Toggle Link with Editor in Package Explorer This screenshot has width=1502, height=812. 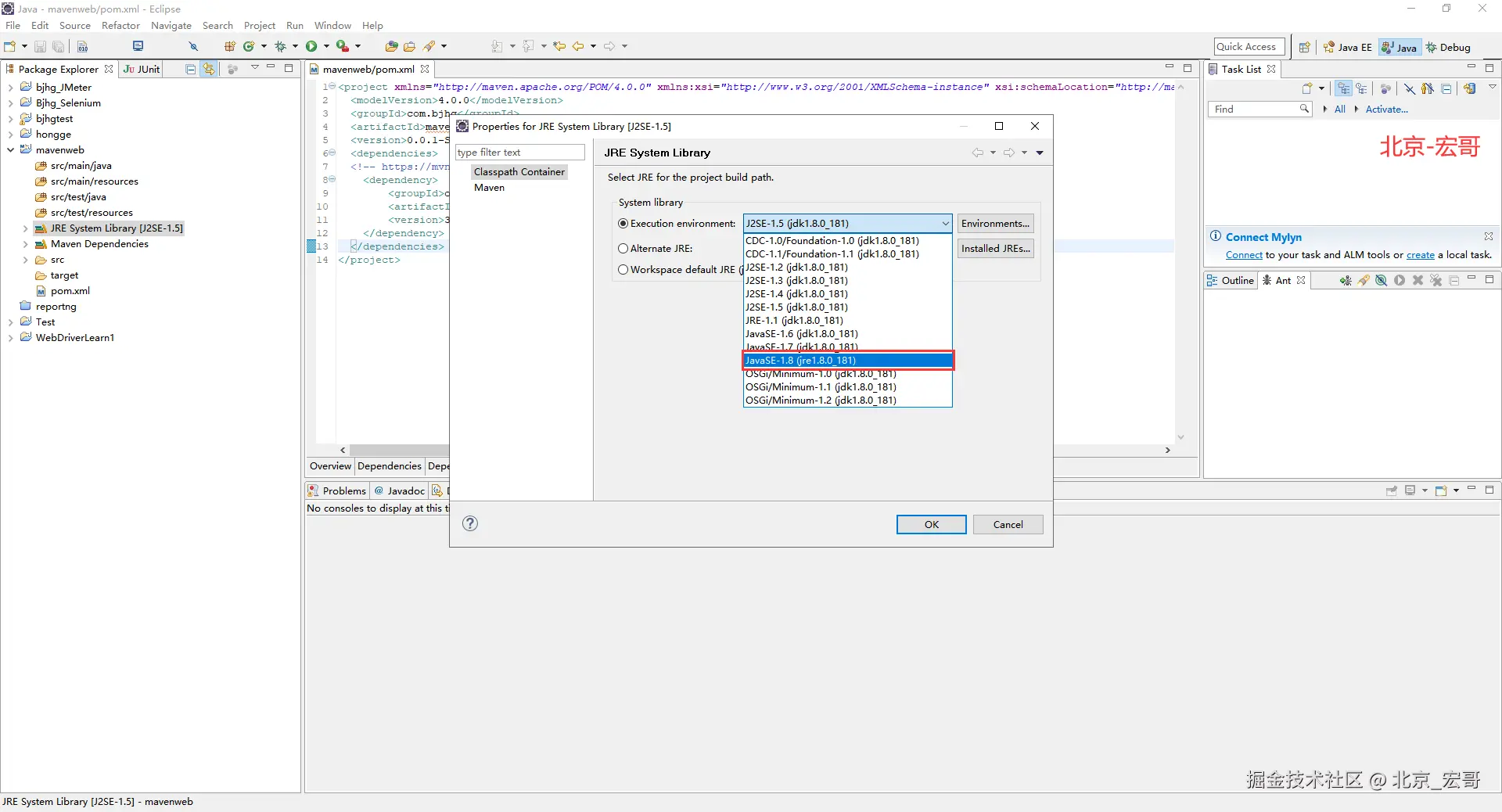[x=209, y=69]
